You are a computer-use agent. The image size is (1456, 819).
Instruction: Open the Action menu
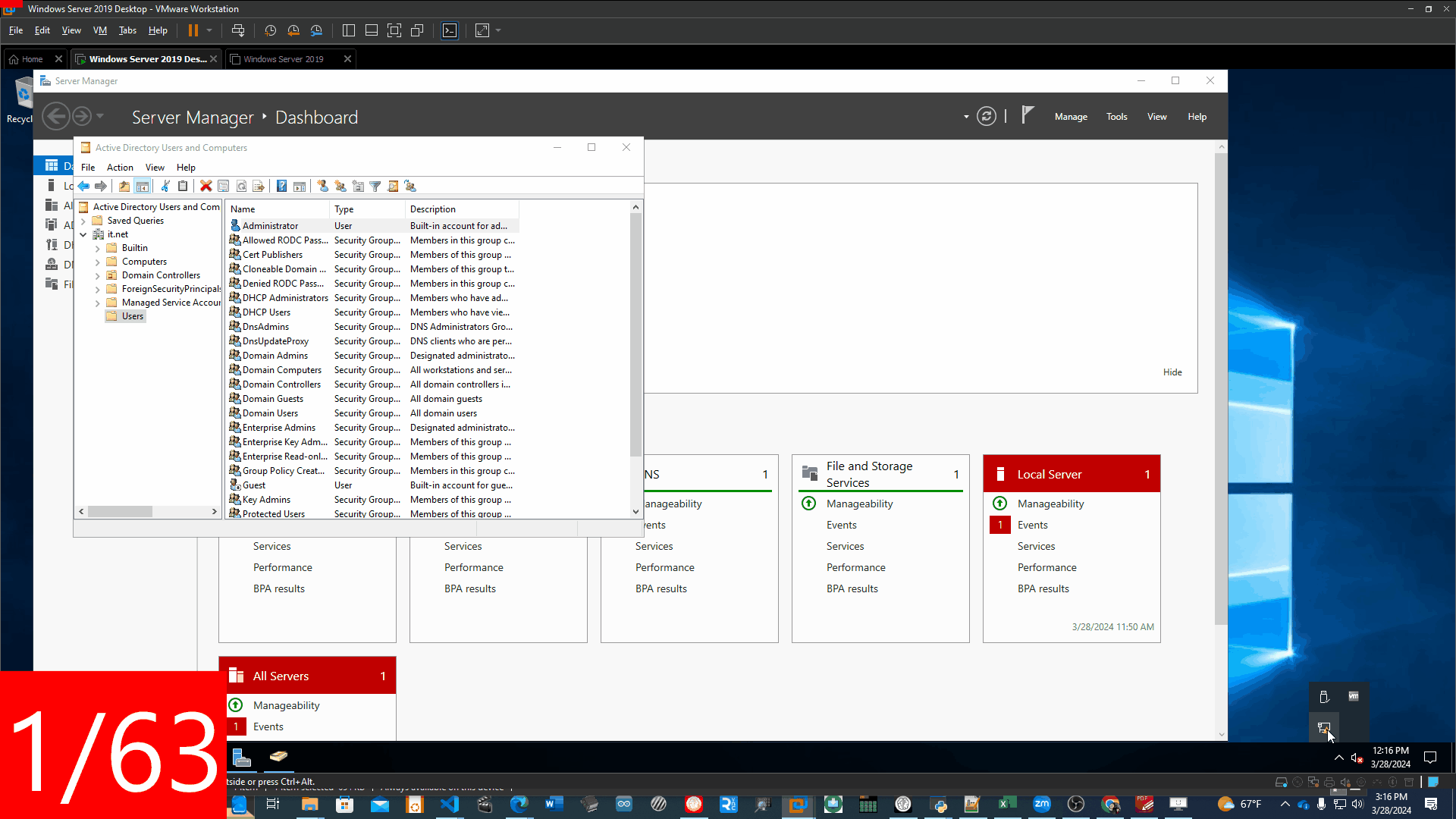click(120, 168)
